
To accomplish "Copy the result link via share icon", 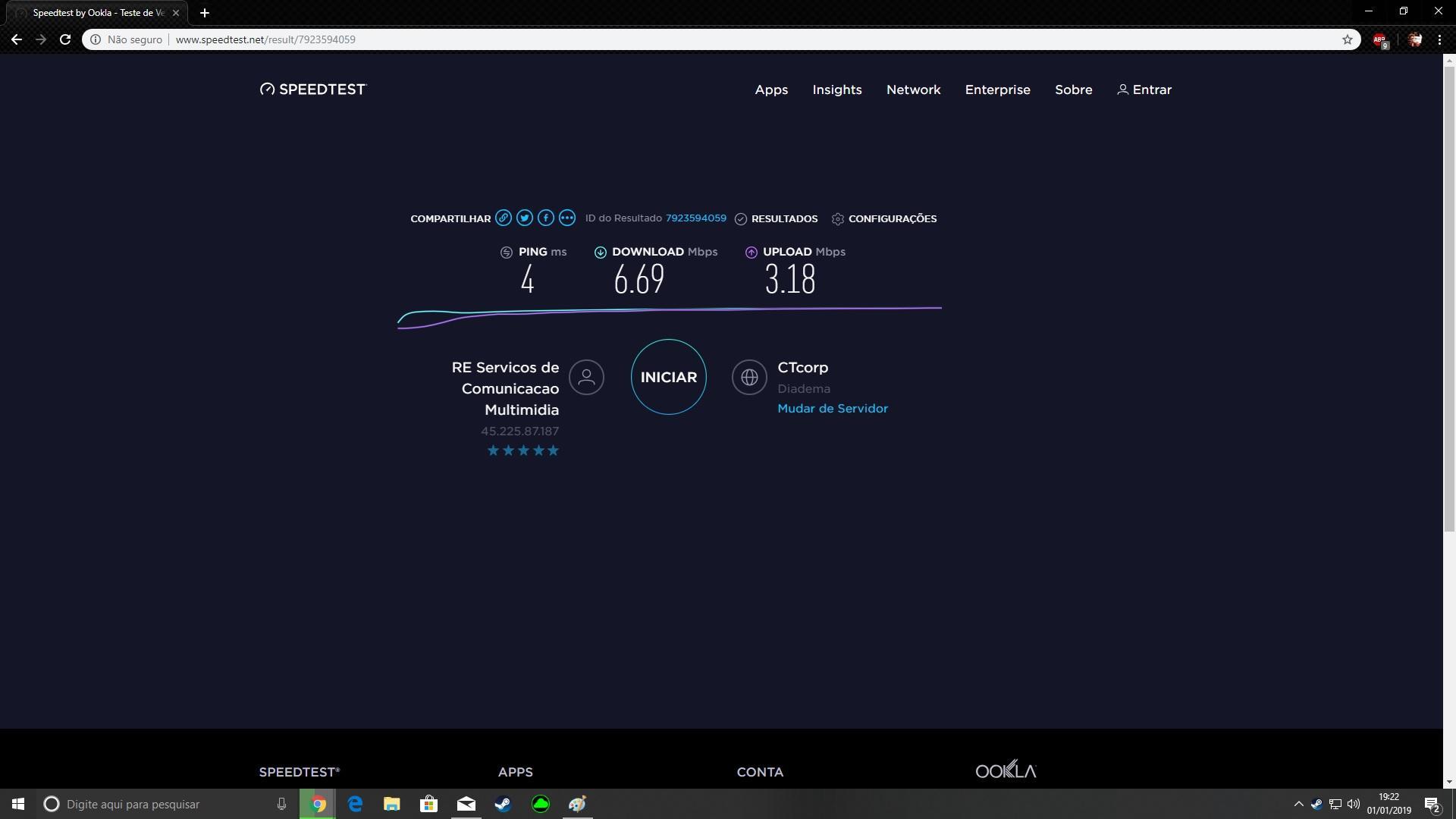I will tap(503, 218).
